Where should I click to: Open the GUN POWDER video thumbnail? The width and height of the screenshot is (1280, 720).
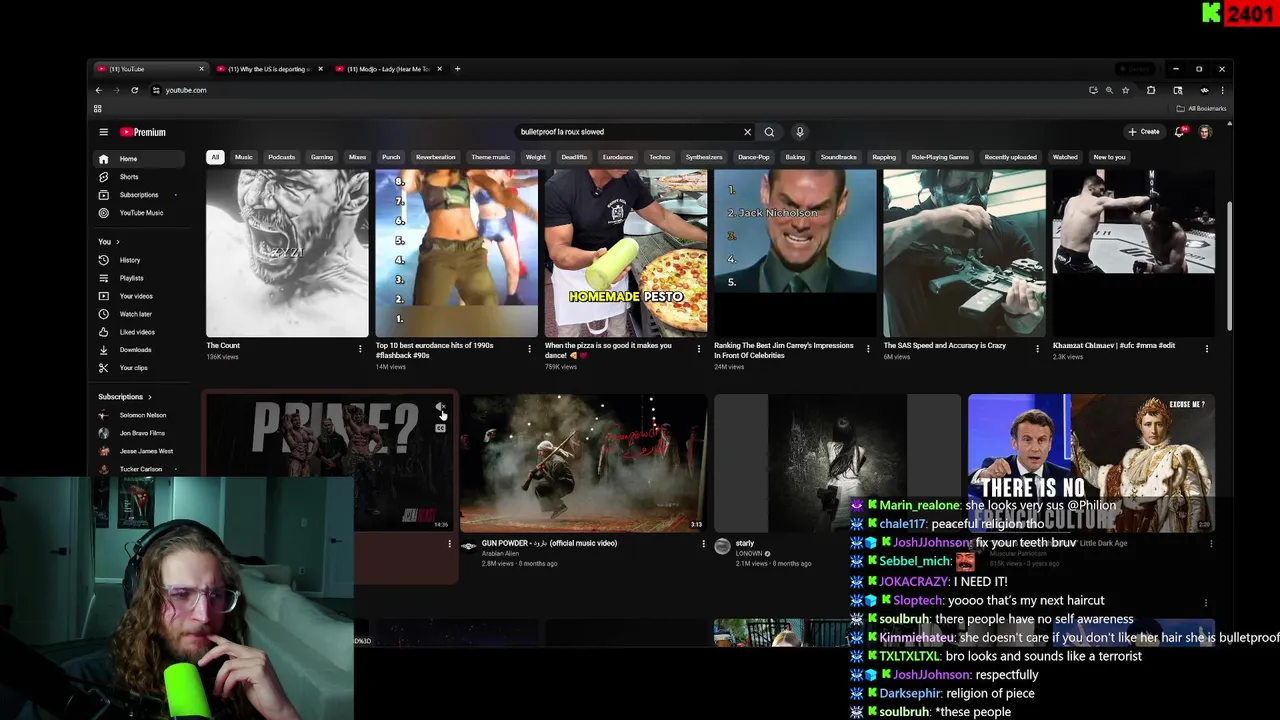click(584, 462)
